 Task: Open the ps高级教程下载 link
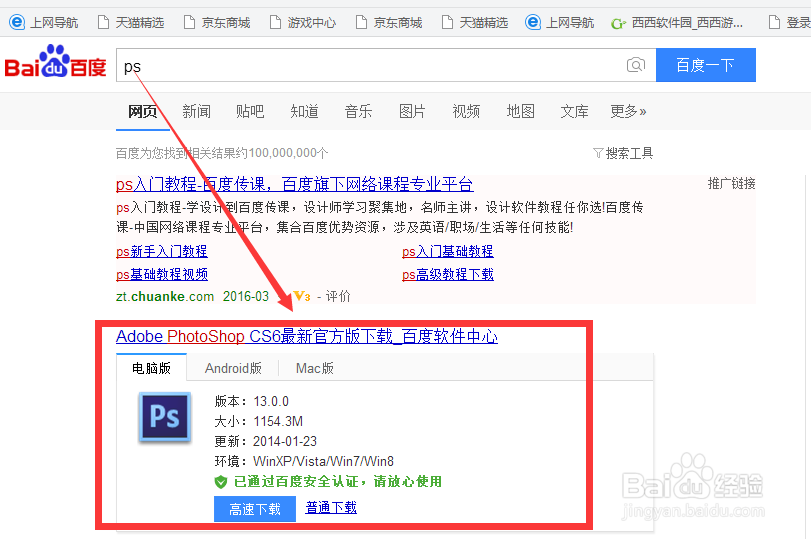point(448,274)
